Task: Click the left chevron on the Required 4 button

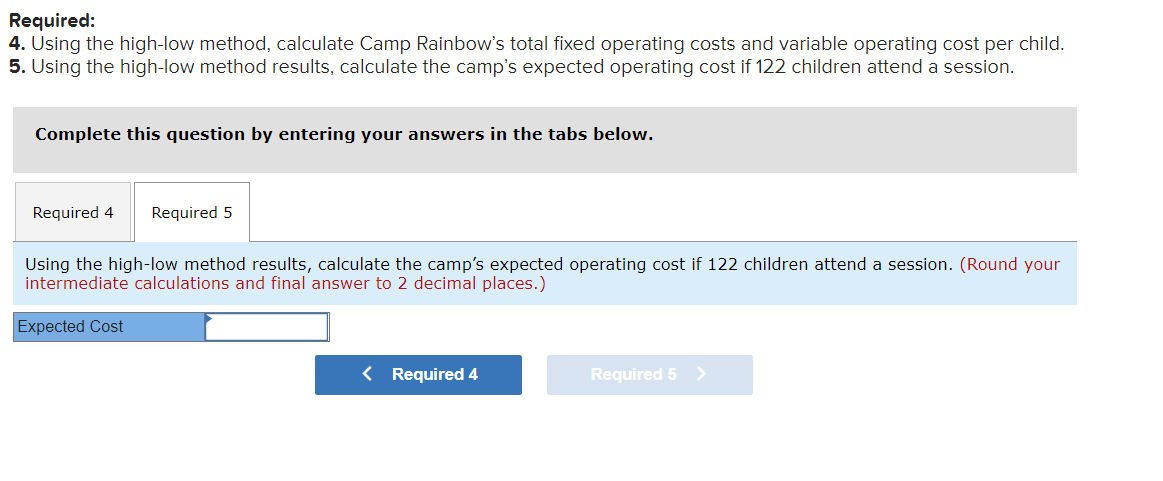Action: pyautogui.click(x=368, y=374)
